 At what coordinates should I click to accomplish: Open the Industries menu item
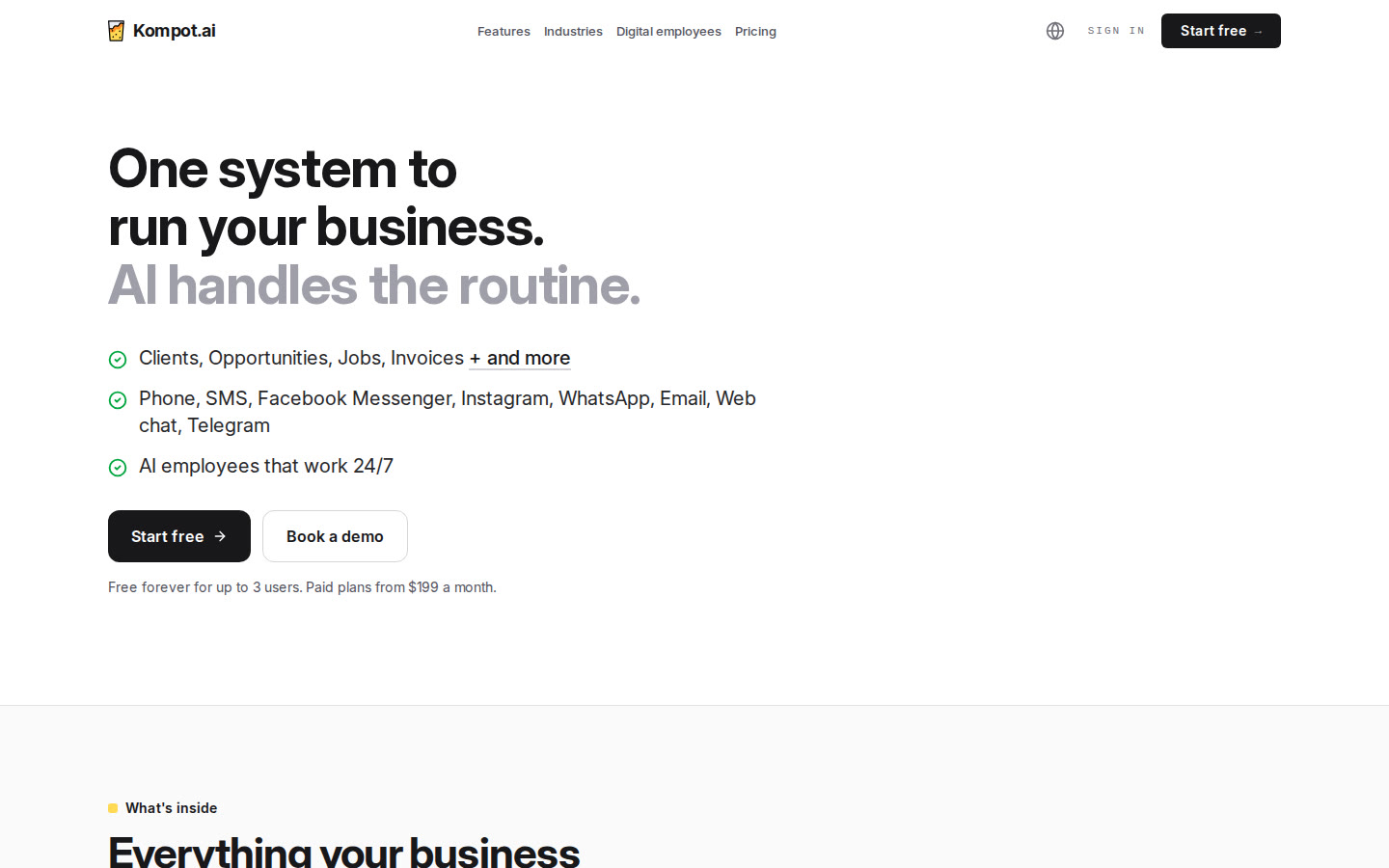(573, 32)
